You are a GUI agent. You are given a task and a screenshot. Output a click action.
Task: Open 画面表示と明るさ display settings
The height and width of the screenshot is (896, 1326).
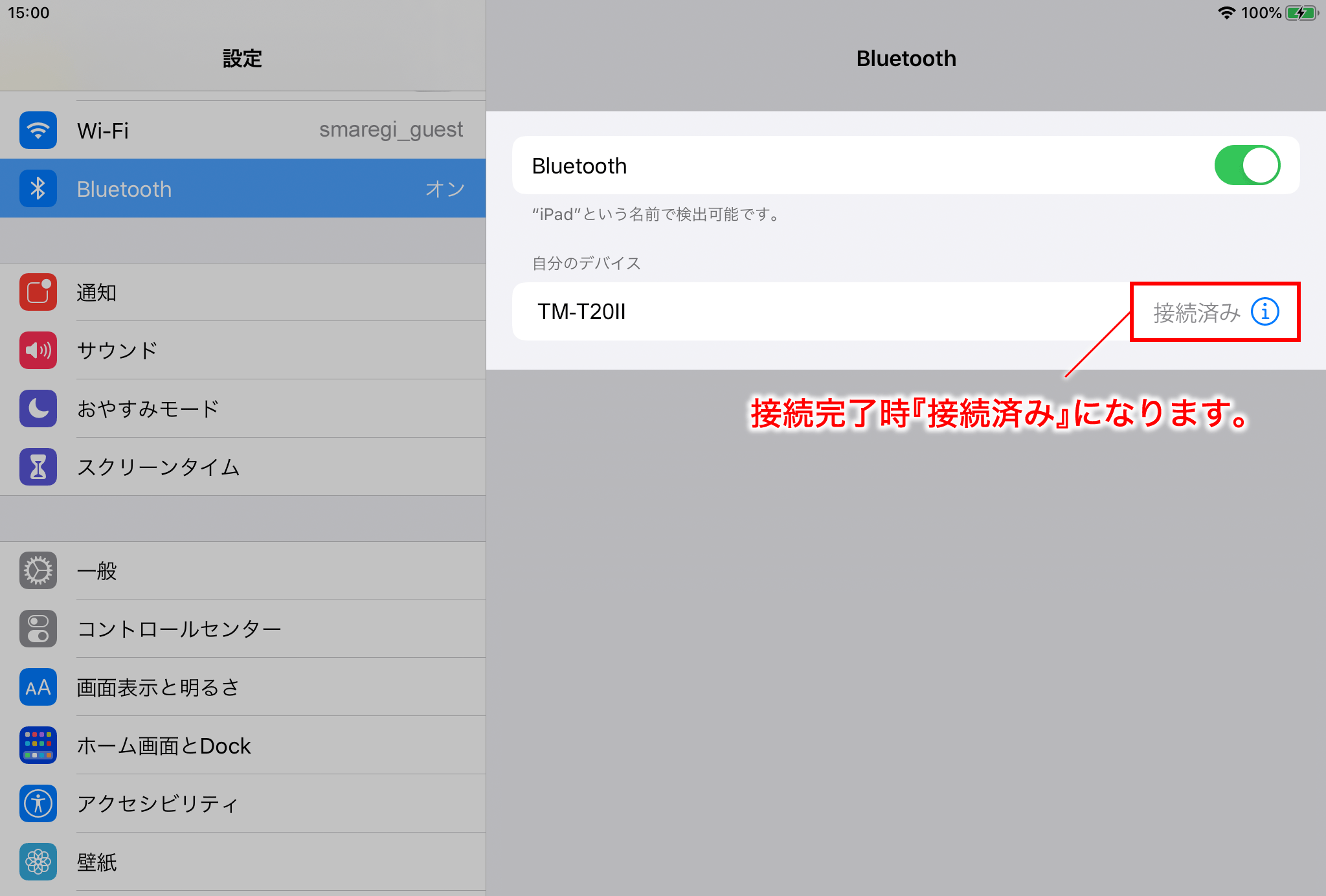[x=158, y=687]
